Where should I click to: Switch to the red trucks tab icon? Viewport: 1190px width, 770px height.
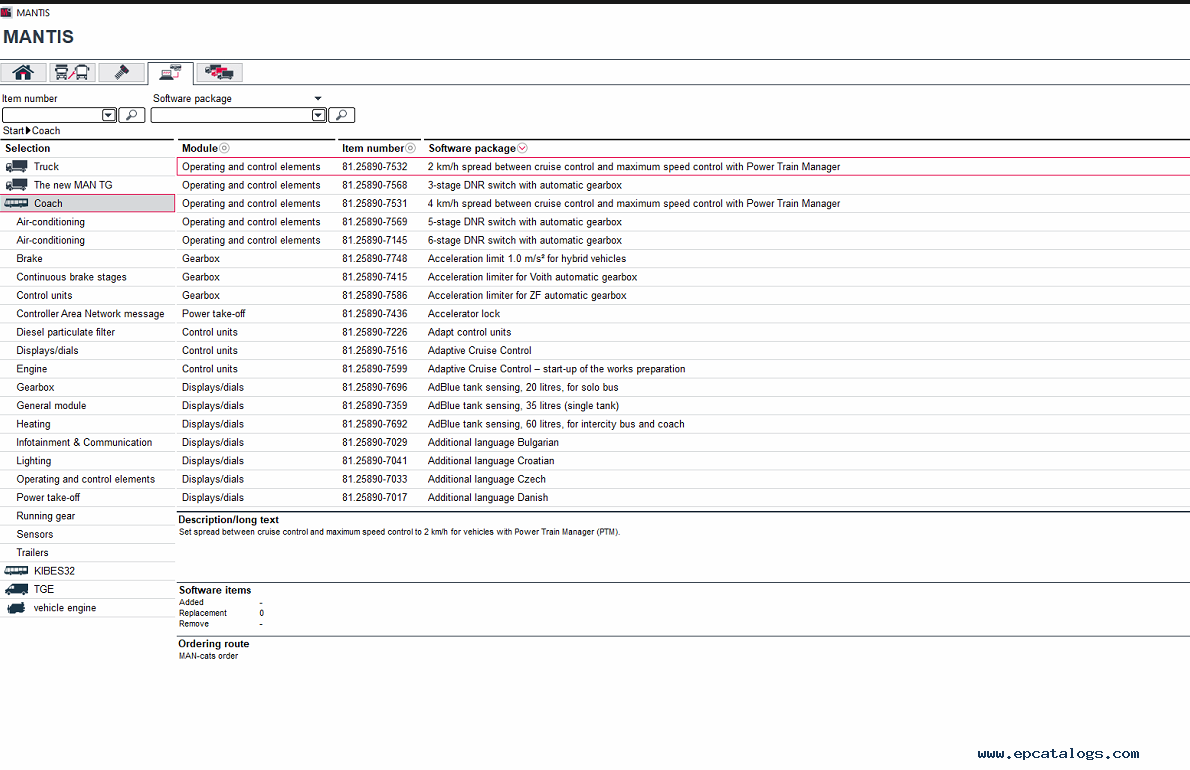219,72
